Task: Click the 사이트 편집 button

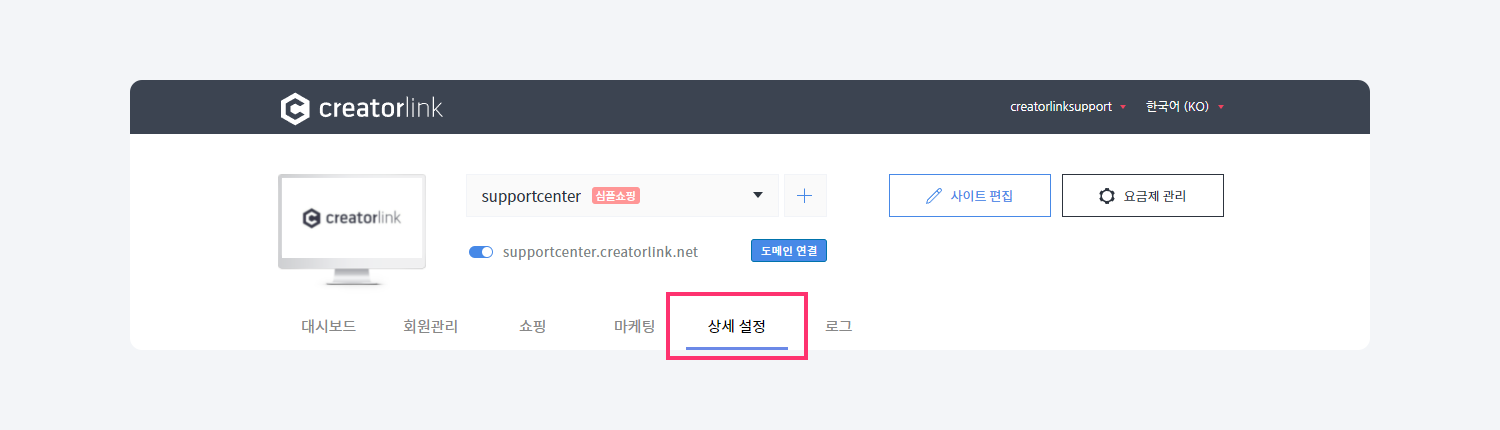Action: pyautogui.click(x=970, y=196)
